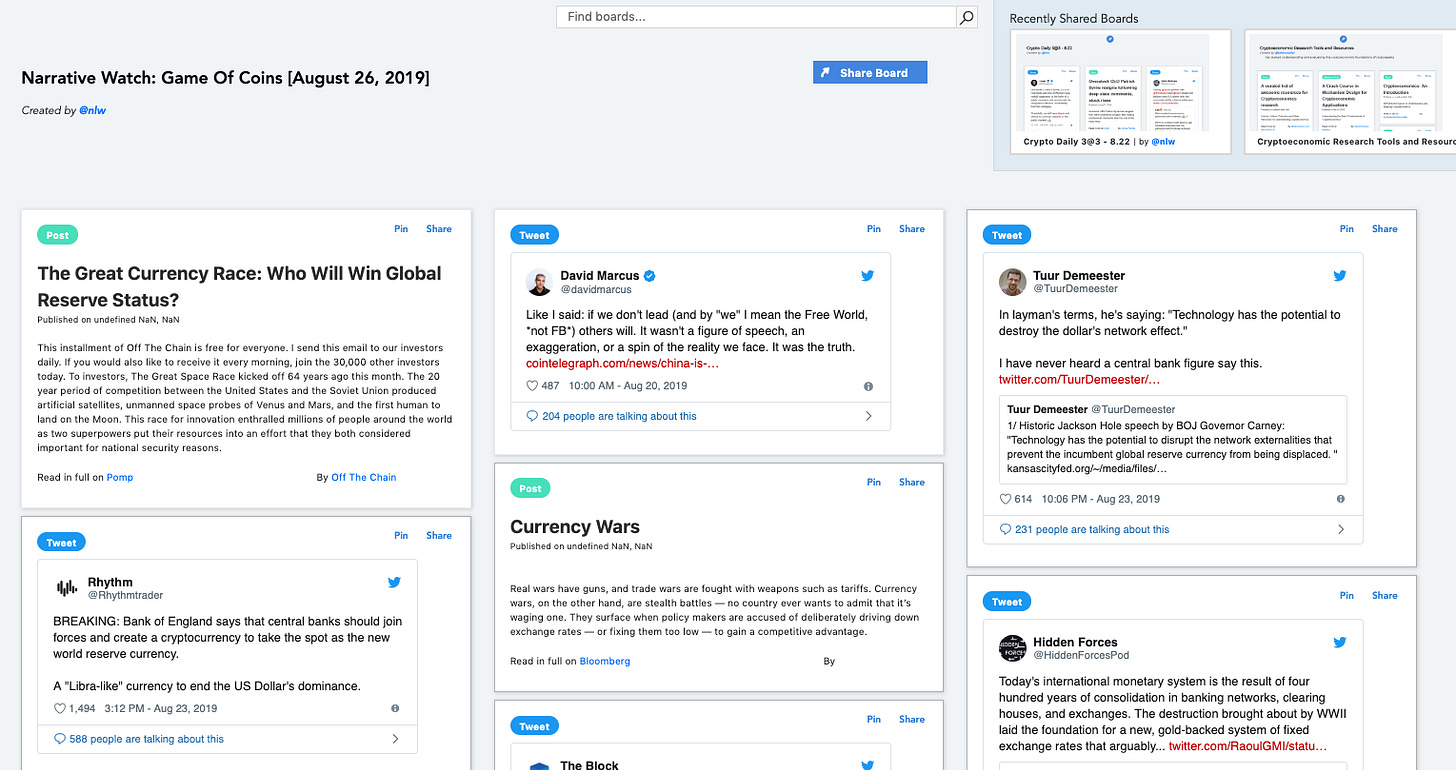
Task: Click the @Rhythmtrader handle
Action: [125, 595]
